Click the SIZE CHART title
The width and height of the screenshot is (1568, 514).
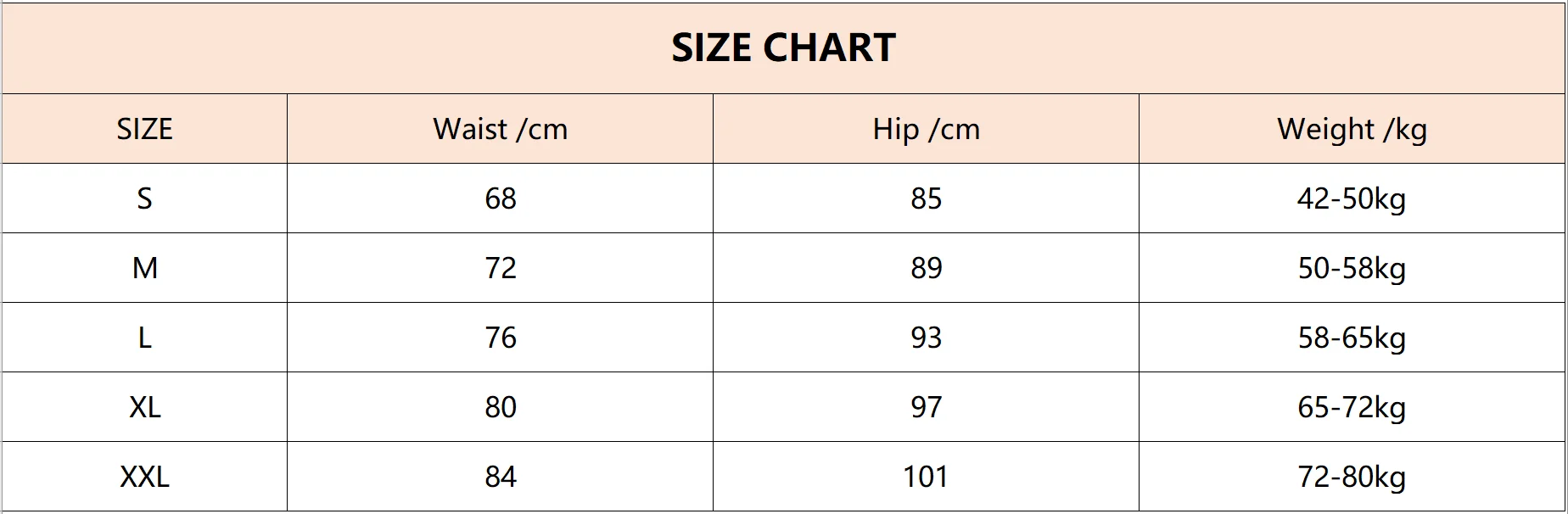[783, 47]
